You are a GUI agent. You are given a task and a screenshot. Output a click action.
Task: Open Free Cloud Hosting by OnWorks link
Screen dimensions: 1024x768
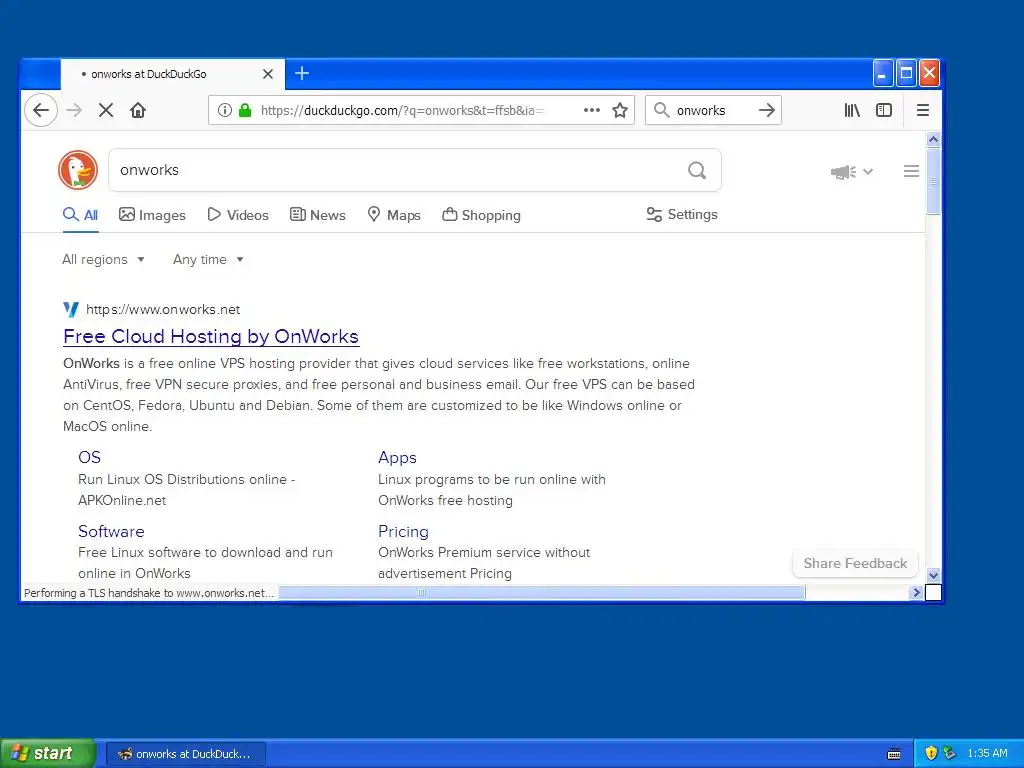pos(211,336)
